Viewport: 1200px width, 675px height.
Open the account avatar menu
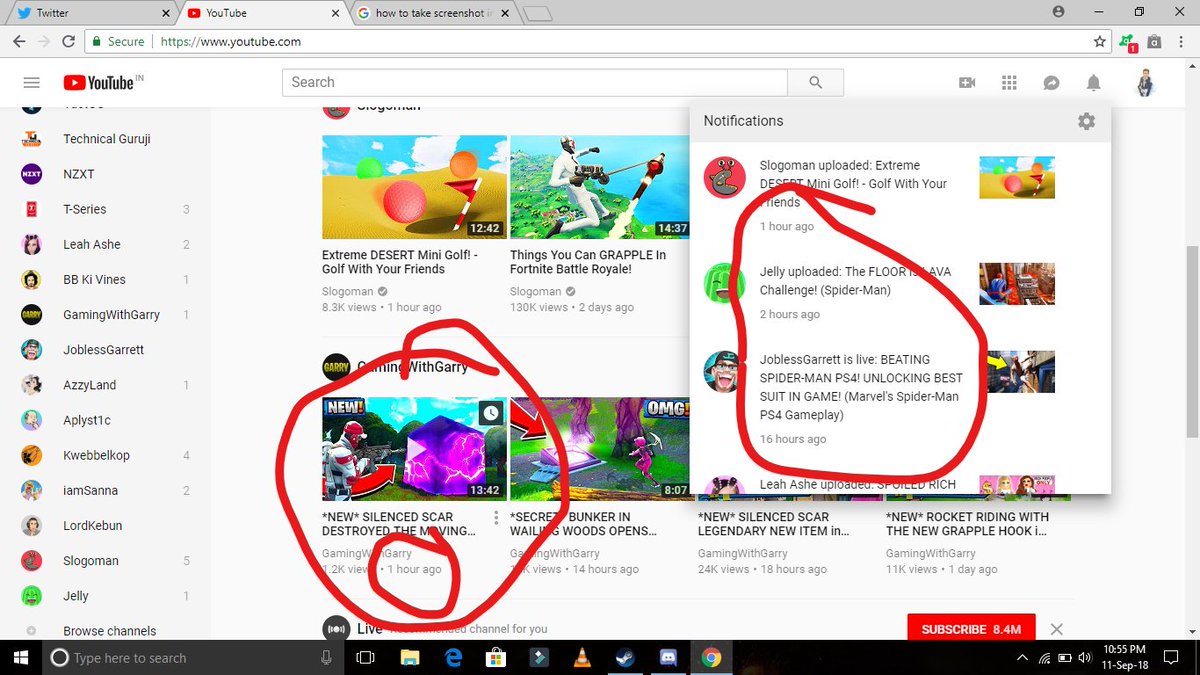pos(1146,83)
